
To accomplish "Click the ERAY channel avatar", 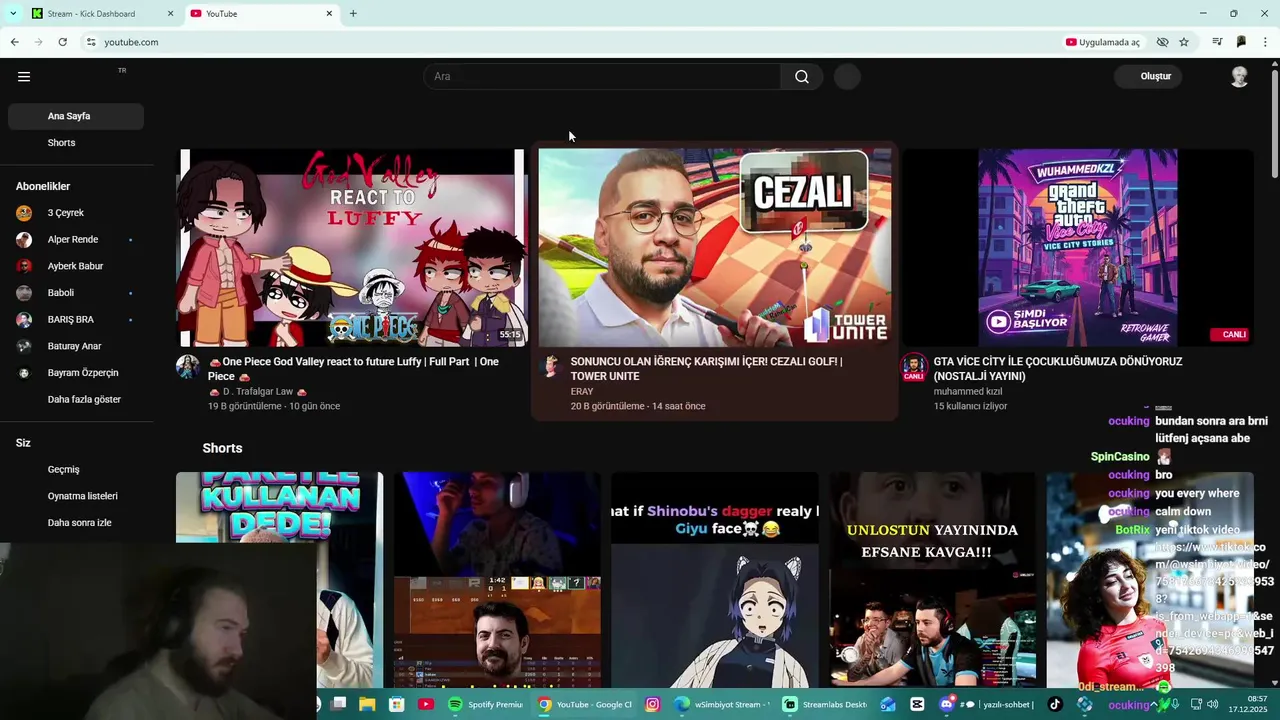I will click(550, 366).
